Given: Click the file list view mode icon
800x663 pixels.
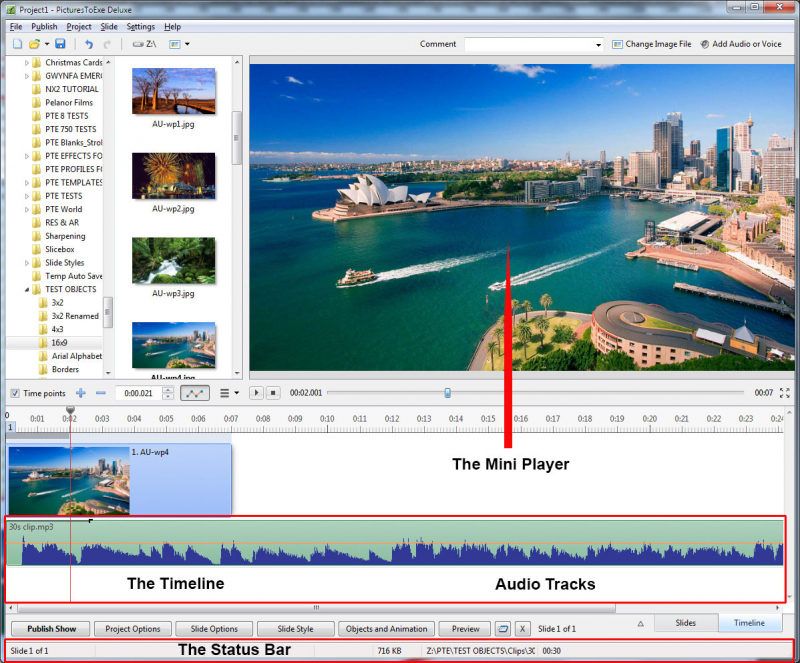Looking at the screenshot, I should [174, 44].
